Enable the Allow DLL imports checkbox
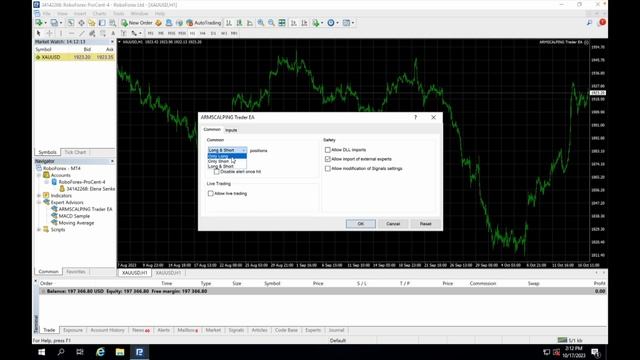Screen dimensions: 640x360 [327, 150]
